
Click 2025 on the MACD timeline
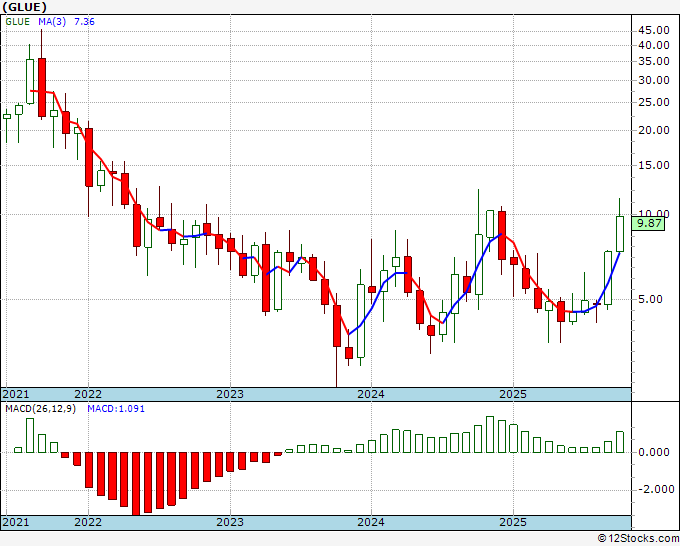tap(513, 522)
